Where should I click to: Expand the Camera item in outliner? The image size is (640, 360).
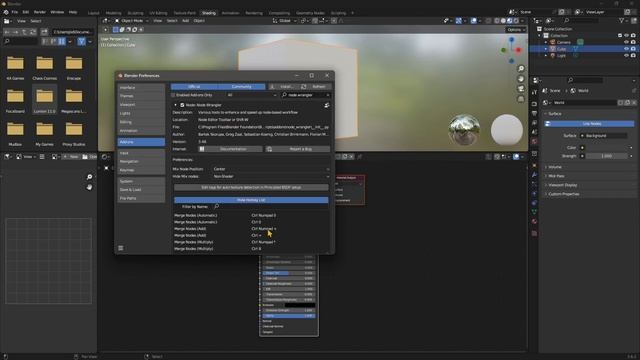[546, 42]
